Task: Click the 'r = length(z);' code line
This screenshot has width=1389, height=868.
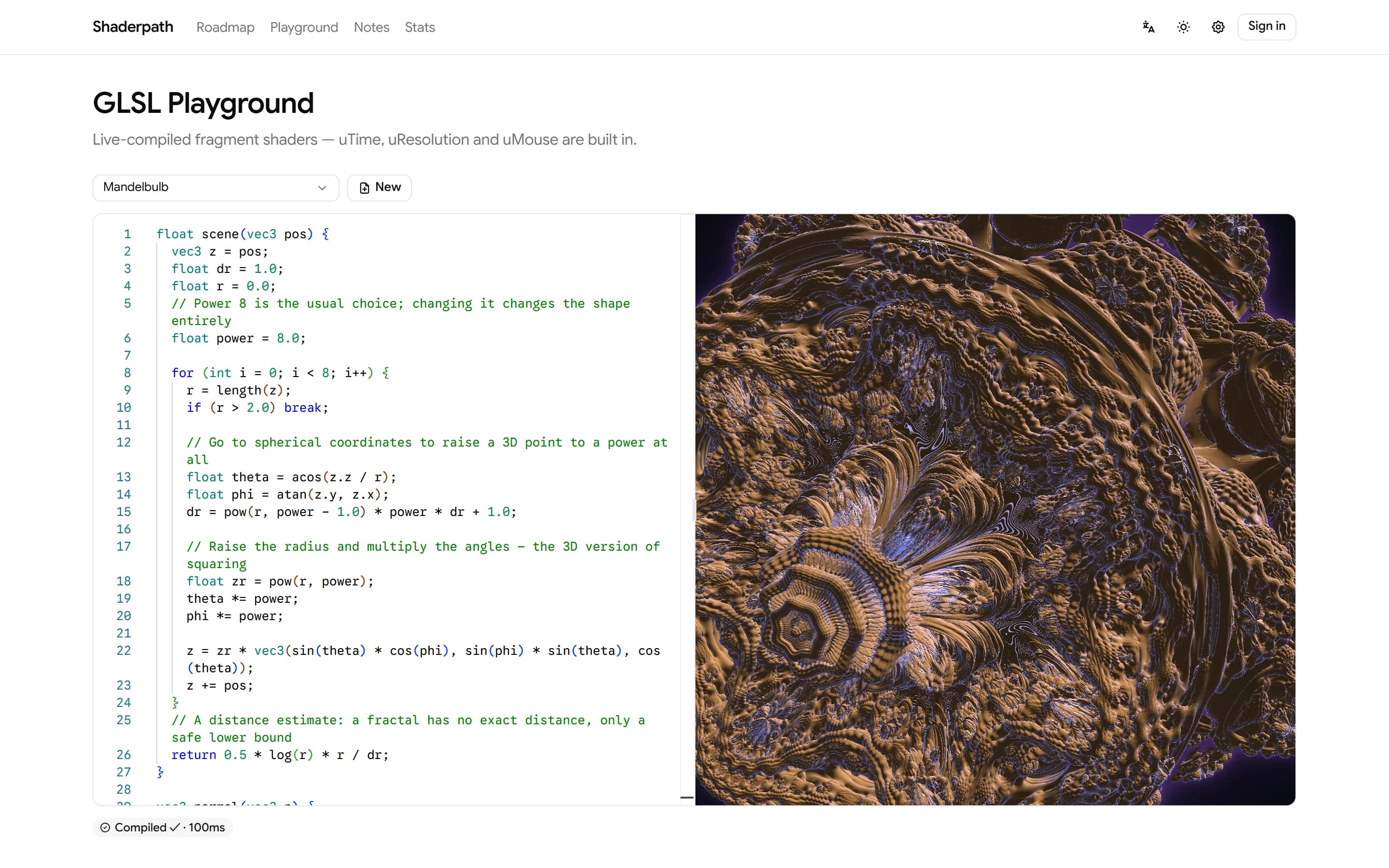Action: (x=239, y=391)
